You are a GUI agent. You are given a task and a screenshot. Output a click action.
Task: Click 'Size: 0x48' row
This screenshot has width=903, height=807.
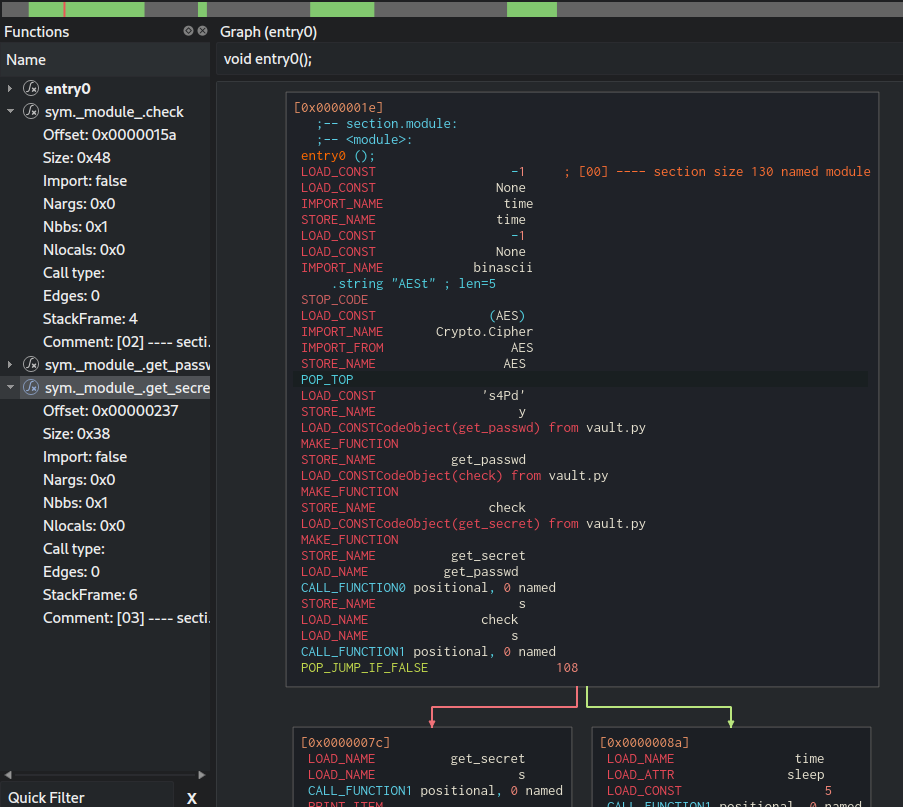click(77, 157)
